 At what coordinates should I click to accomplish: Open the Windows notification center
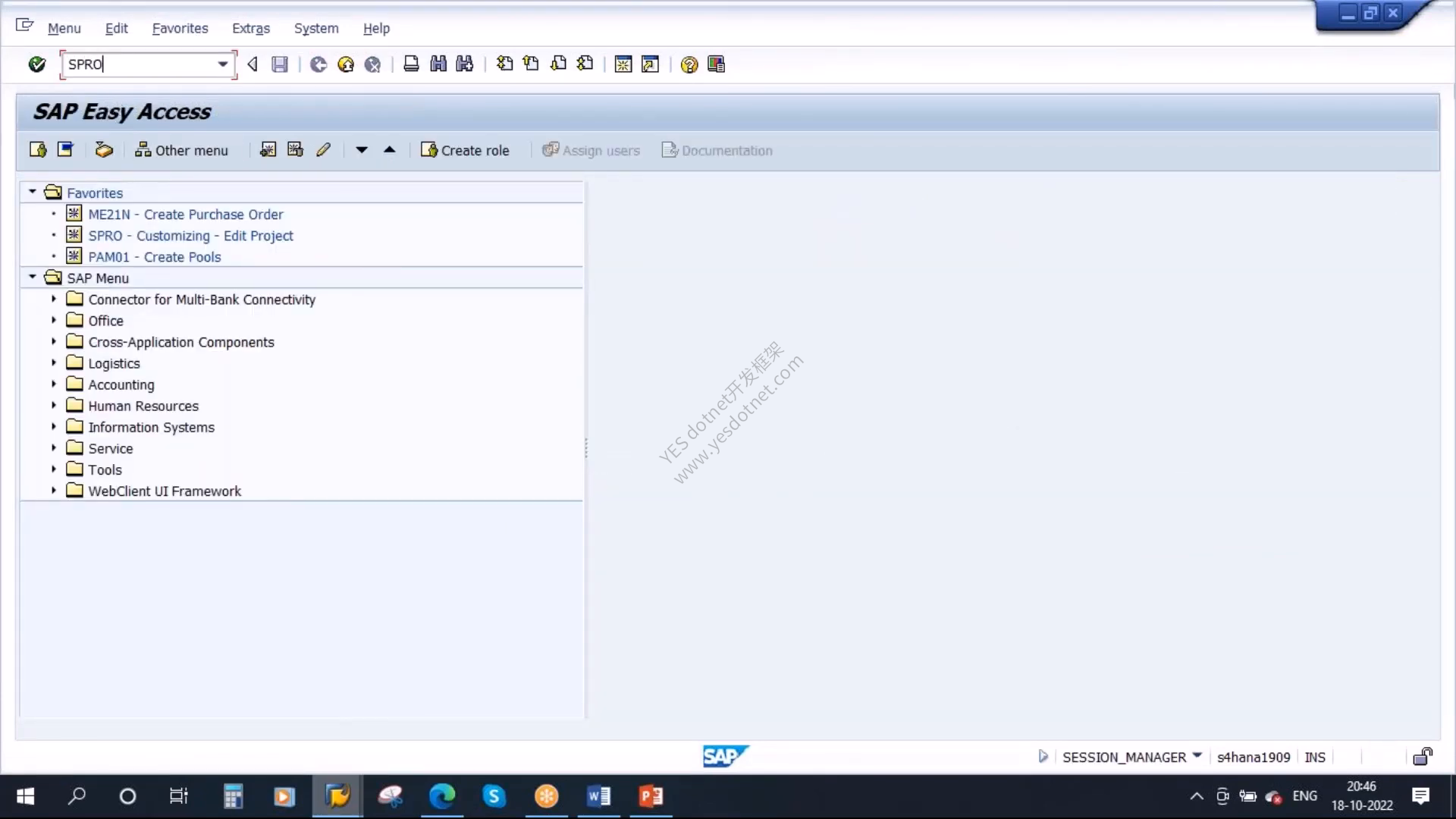tap(1420, 796)
